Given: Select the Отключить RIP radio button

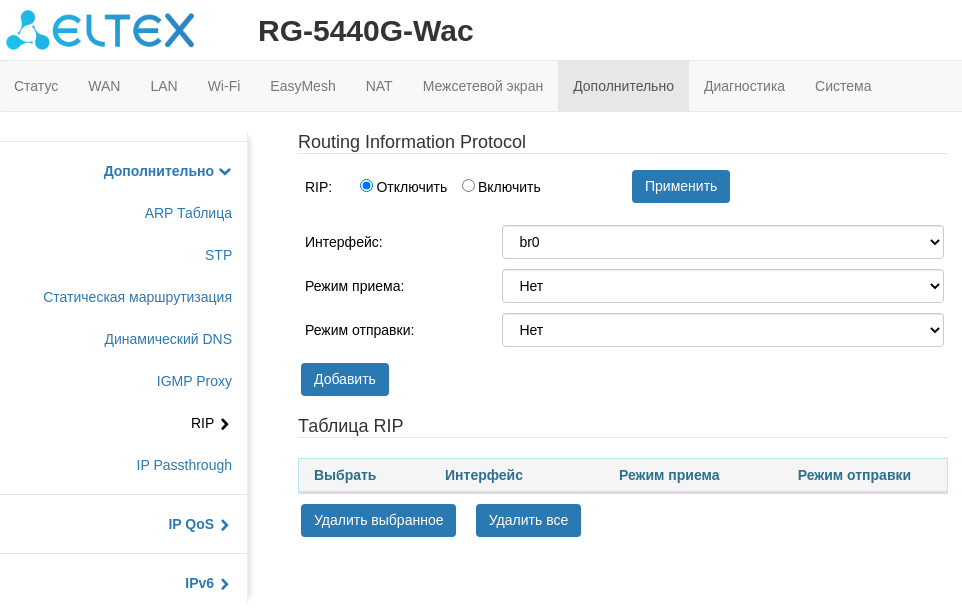Looking at the screenshot, I should 366,186.
